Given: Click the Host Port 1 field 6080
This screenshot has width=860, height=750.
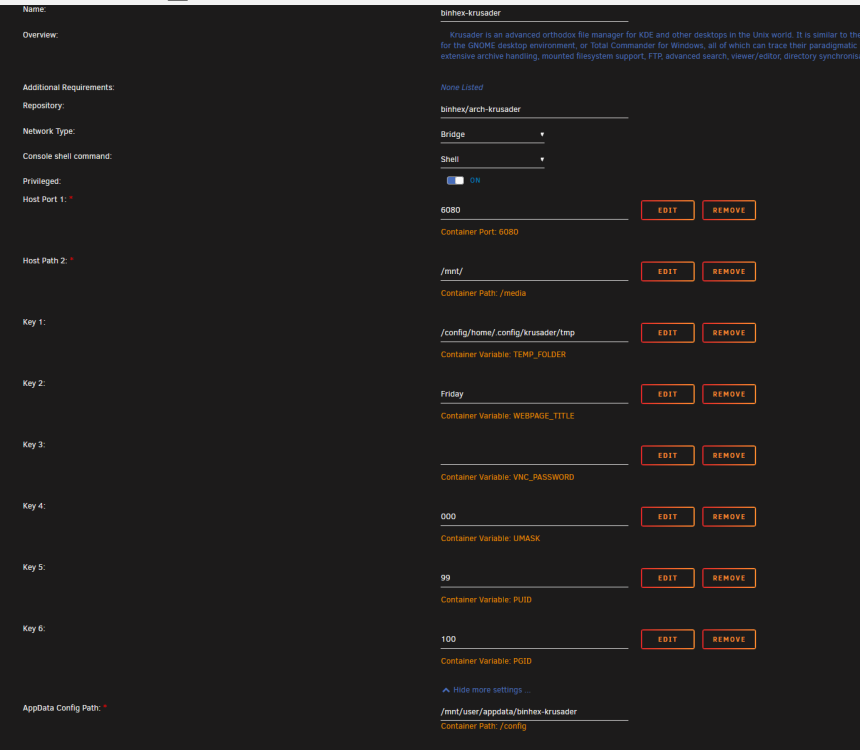Looking at the screenshot, I should (x=534, y=210).
